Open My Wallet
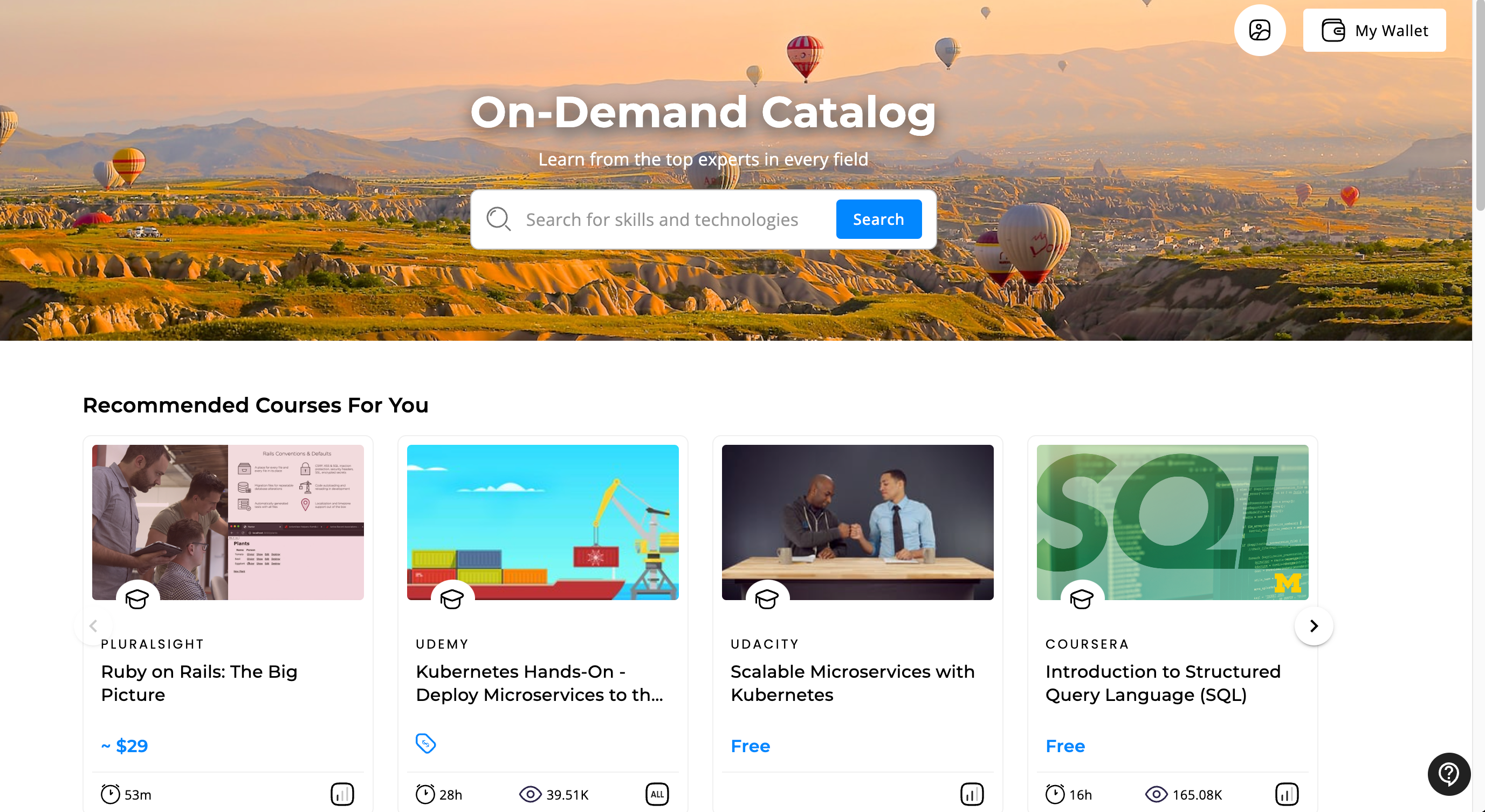This screenshot has height=812, width=1485. point(1374,31)
